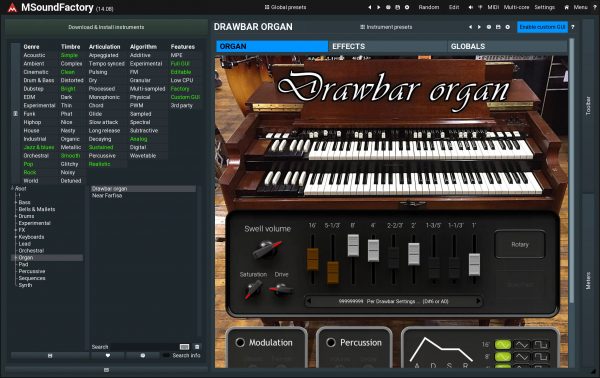Click the save preset icon below browser
The width and height of the screenshot is (600, 378).
50,355
